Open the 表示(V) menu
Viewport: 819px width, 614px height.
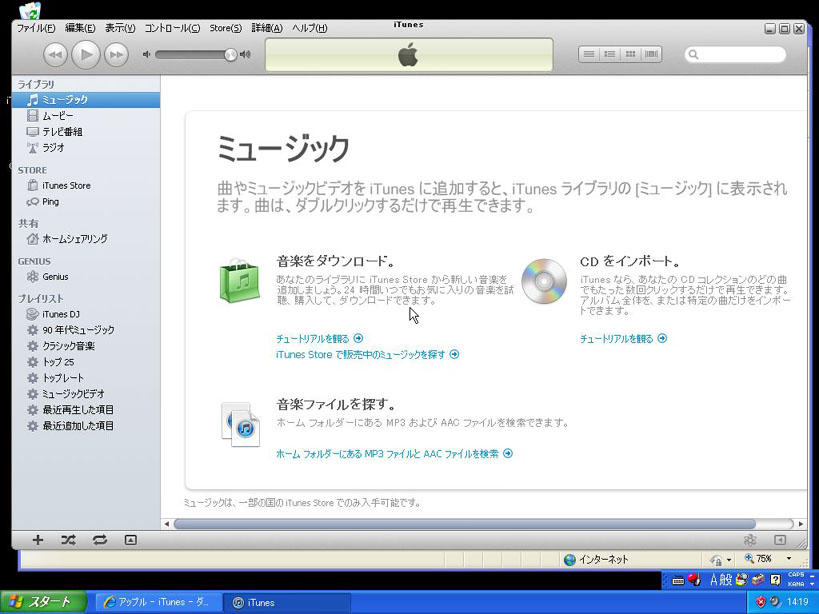(x=120, y=28)
